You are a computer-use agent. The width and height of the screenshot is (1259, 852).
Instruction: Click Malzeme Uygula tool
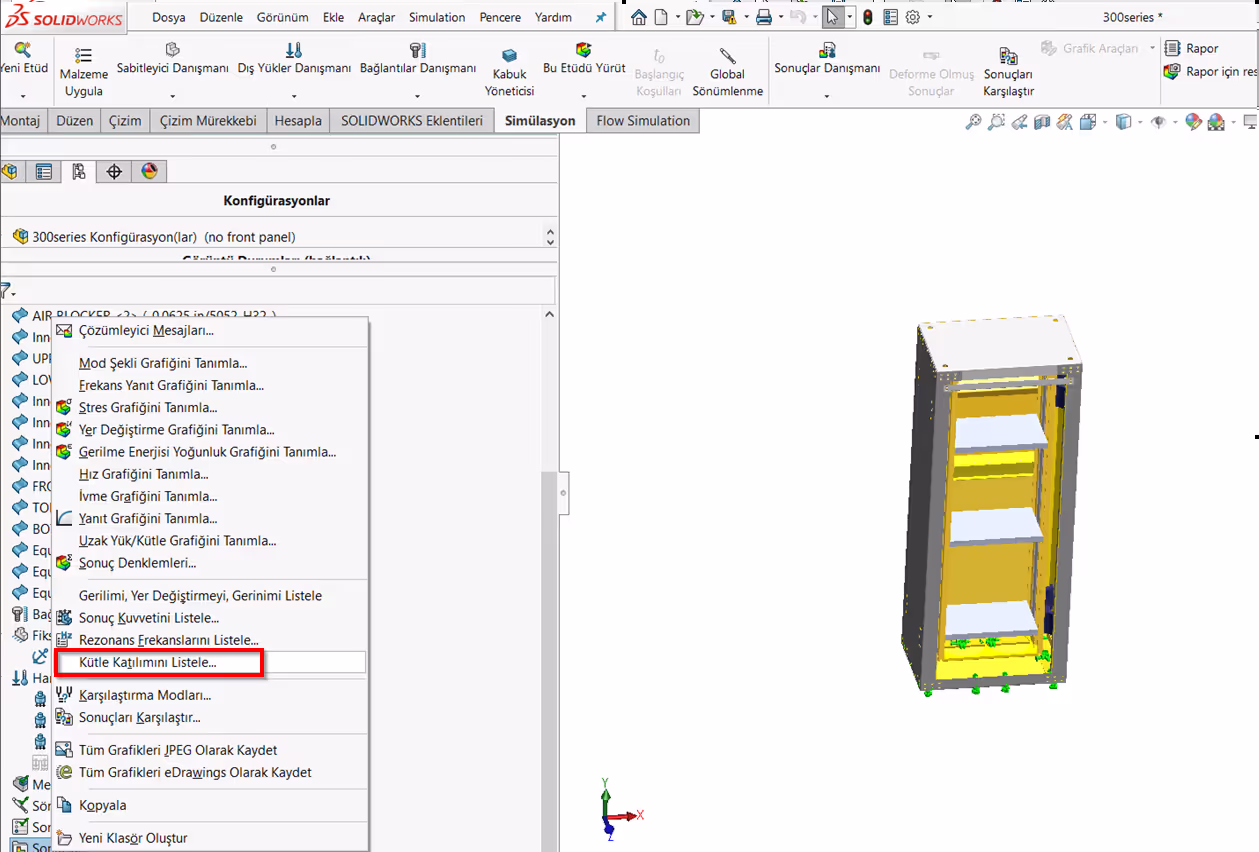click(x=84, y=73)
